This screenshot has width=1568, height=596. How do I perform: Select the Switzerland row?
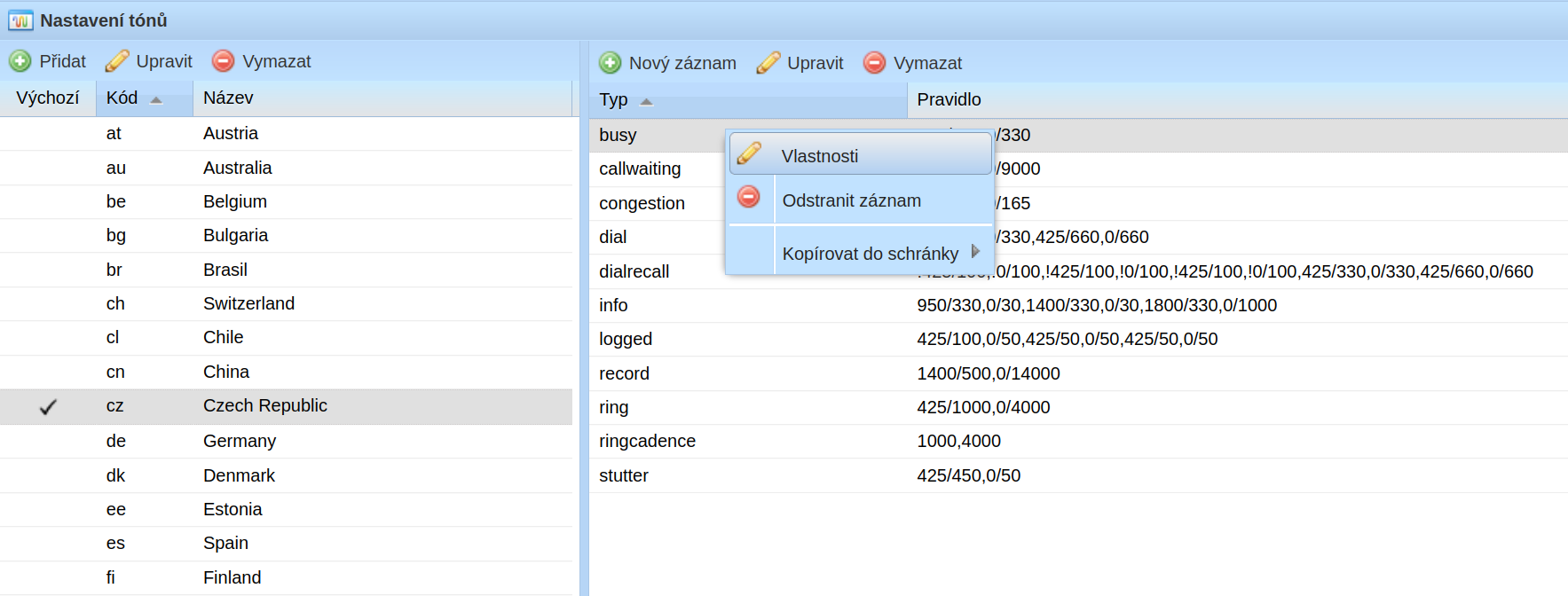(286, 304)
